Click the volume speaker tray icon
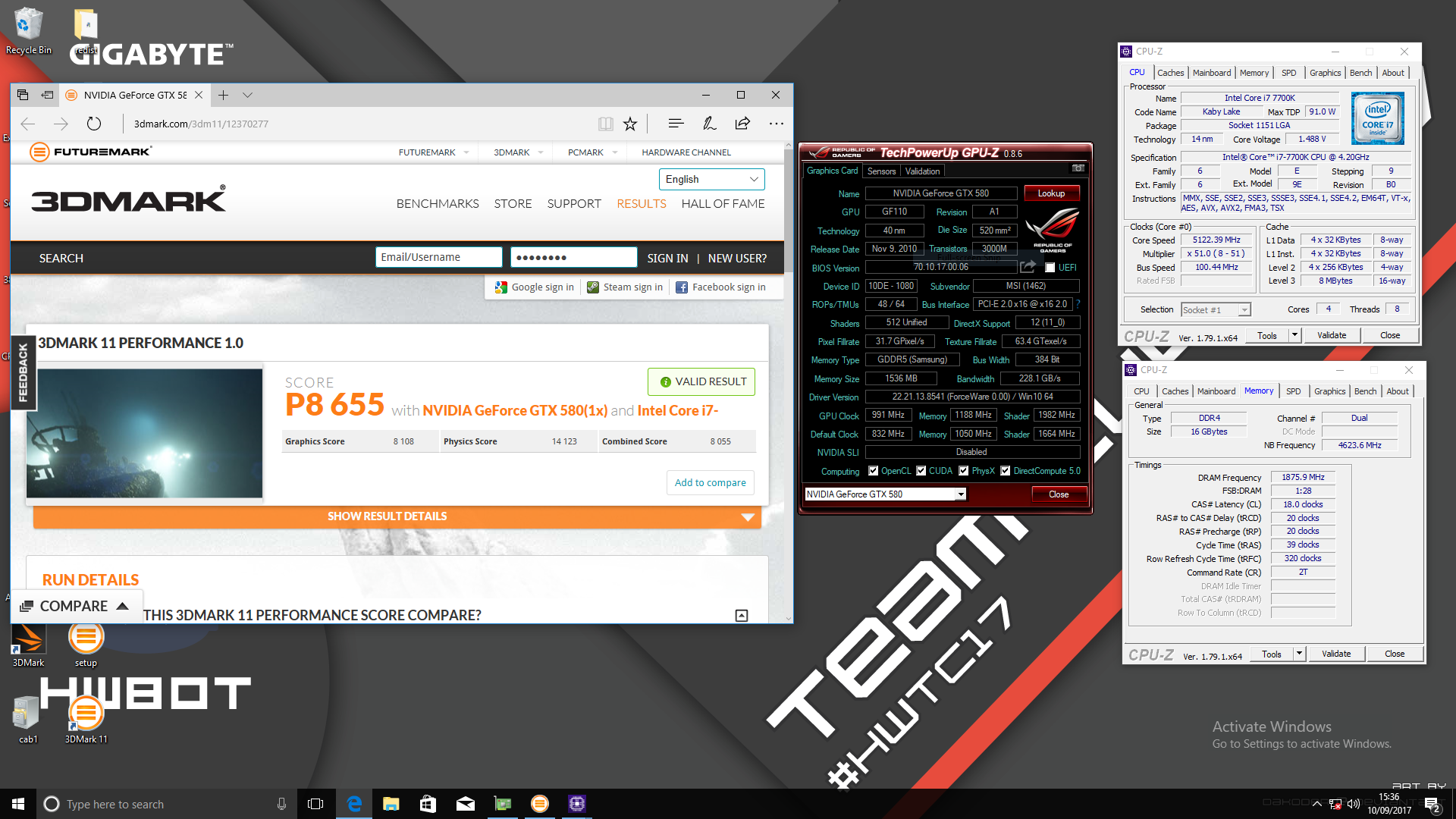Viewport: 1456px width, 819px height. click(1354, 804)
